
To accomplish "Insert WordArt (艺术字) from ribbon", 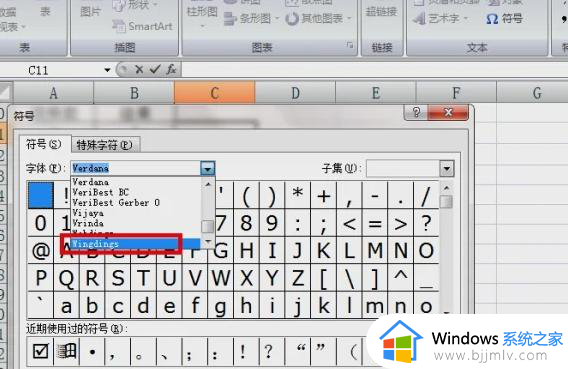I will point(441,18).
